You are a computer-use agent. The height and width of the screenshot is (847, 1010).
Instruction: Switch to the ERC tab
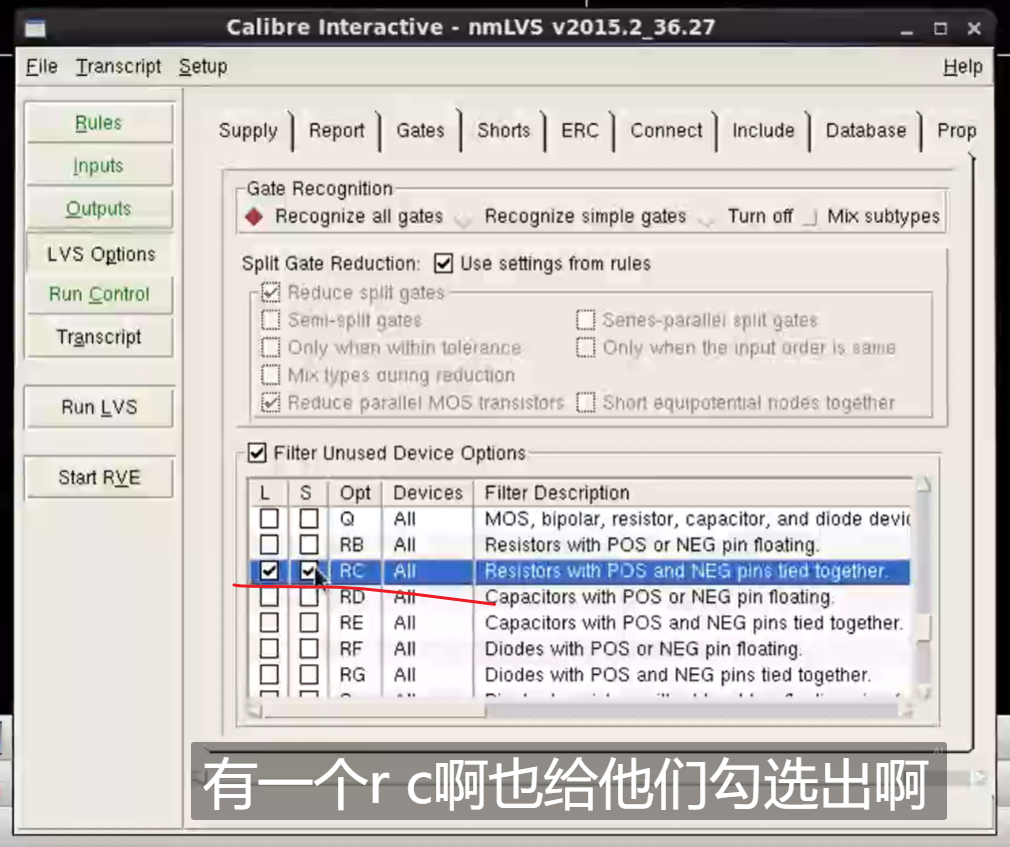tap(580, 131)
